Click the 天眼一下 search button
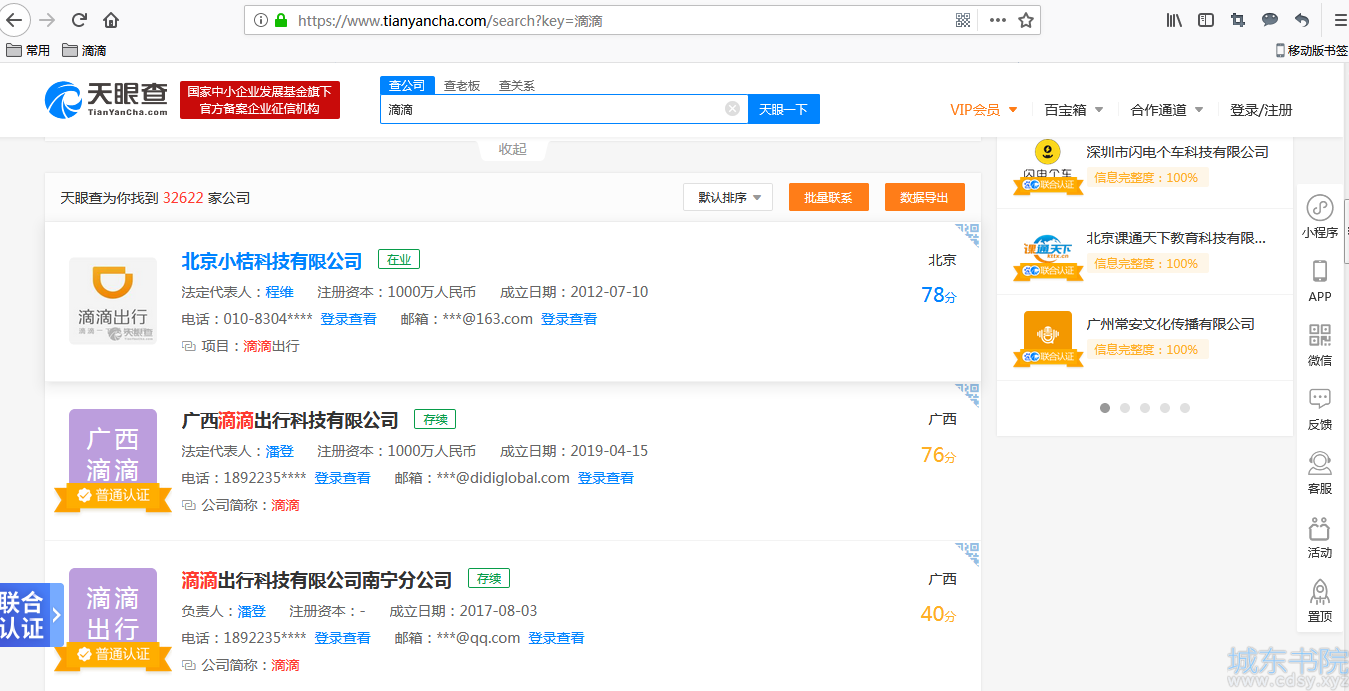The width and height of the screenshot is (1349, 691). [x=783, y=109]
